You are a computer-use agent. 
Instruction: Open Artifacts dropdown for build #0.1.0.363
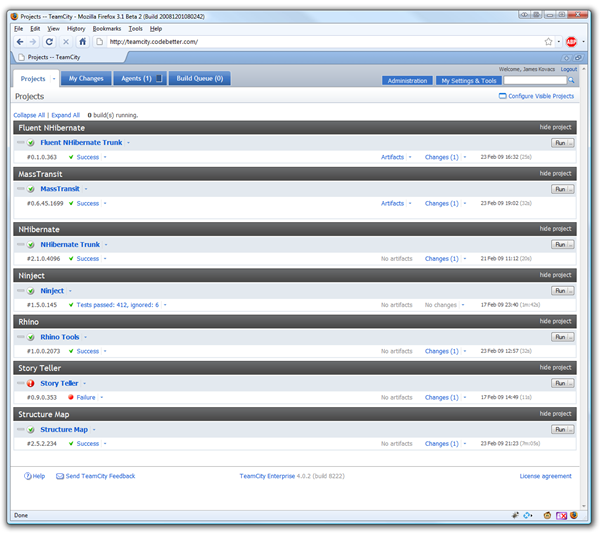pos(410,157)
